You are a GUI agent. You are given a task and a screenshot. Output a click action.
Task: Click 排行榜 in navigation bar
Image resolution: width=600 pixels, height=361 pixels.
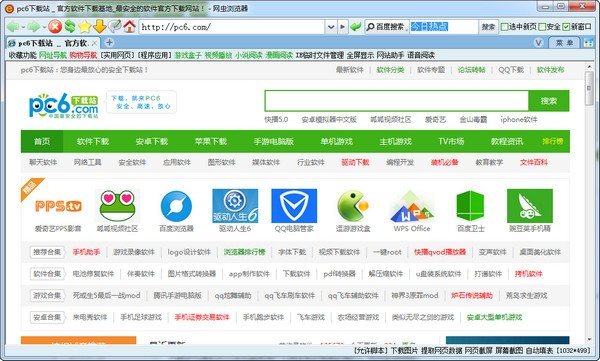coord(553,141)
